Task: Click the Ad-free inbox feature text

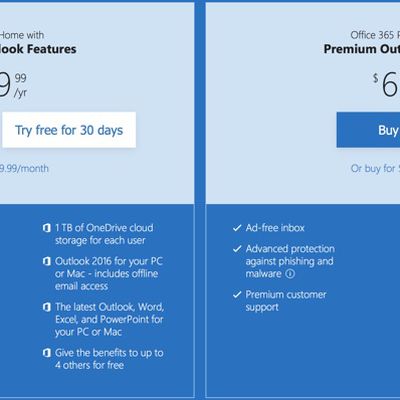Action: 275,228
